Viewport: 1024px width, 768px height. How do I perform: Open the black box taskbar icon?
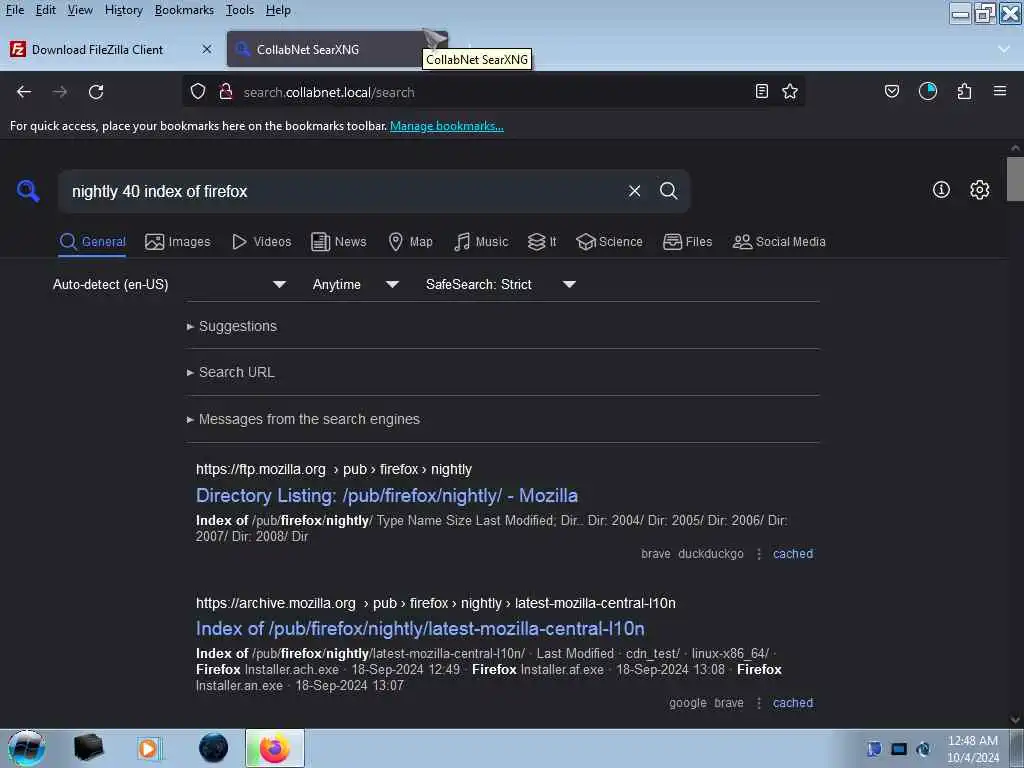click(88, 748)
